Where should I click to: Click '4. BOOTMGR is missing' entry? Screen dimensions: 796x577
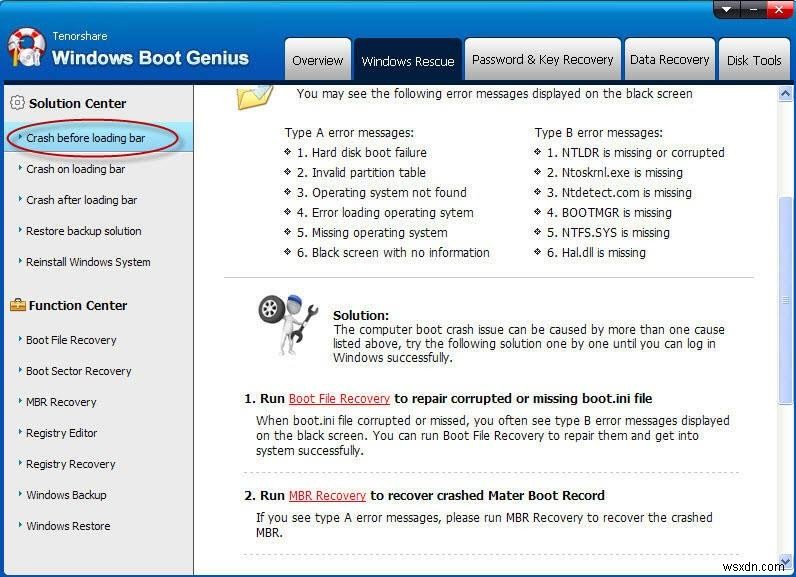[x=609, y=213]
